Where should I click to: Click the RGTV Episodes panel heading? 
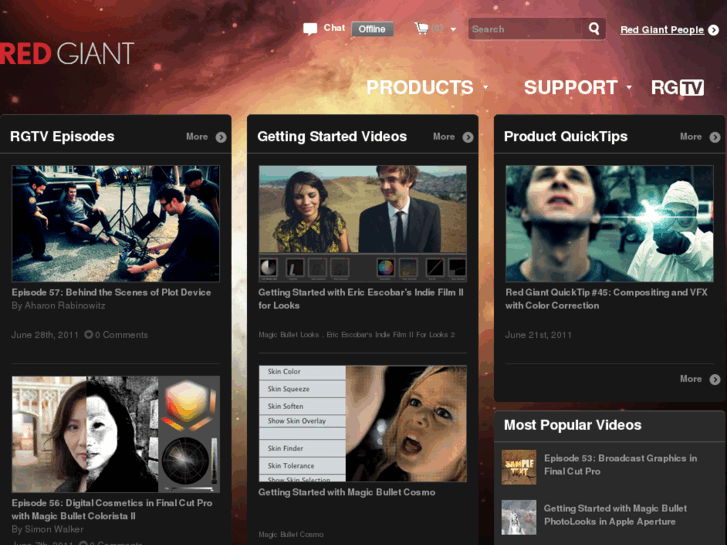tap(62, 136)
